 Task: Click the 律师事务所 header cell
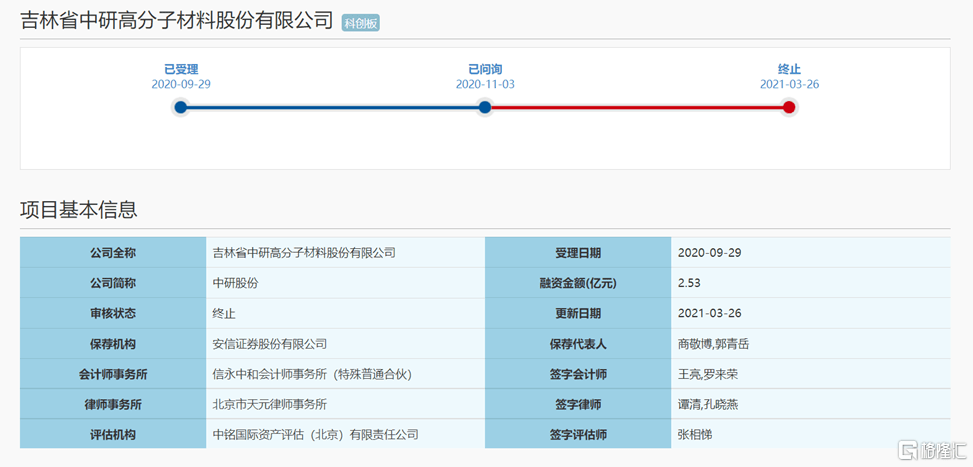(x=113, y=404)
